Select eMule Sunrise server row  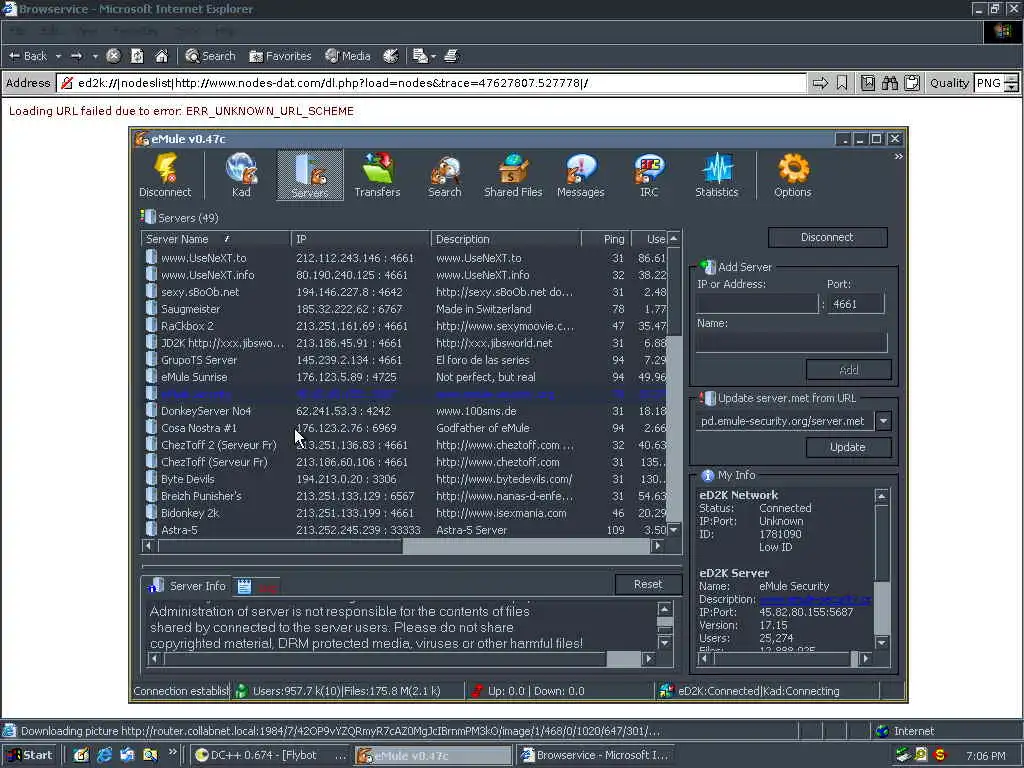pos(405,377)
